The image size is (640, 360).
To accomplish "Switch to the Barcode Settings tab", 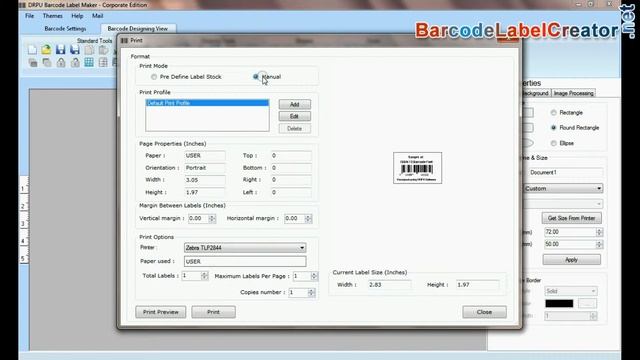I will [65, 29].
